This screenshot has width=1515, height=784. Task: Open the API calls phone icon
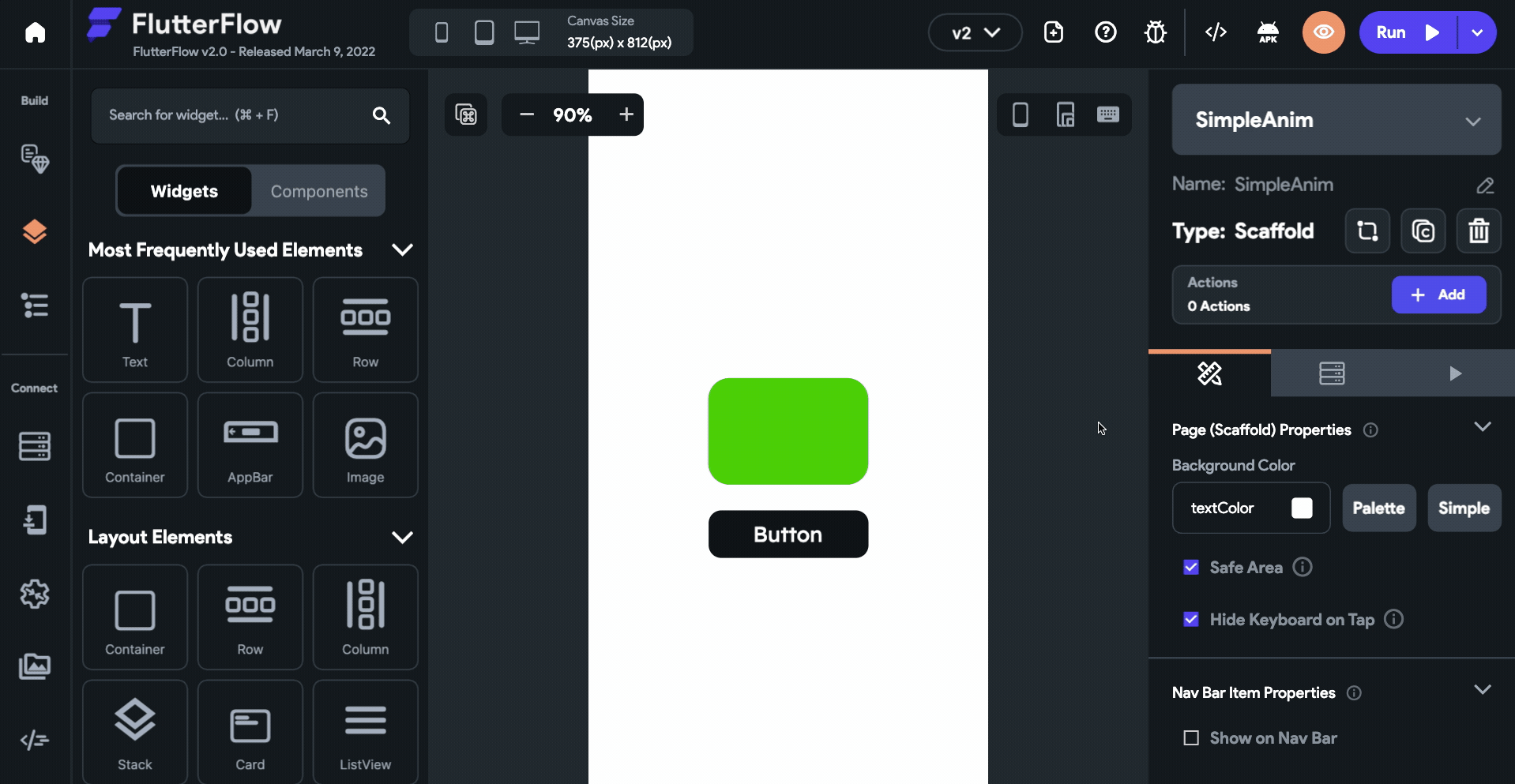tap(35, 520)
